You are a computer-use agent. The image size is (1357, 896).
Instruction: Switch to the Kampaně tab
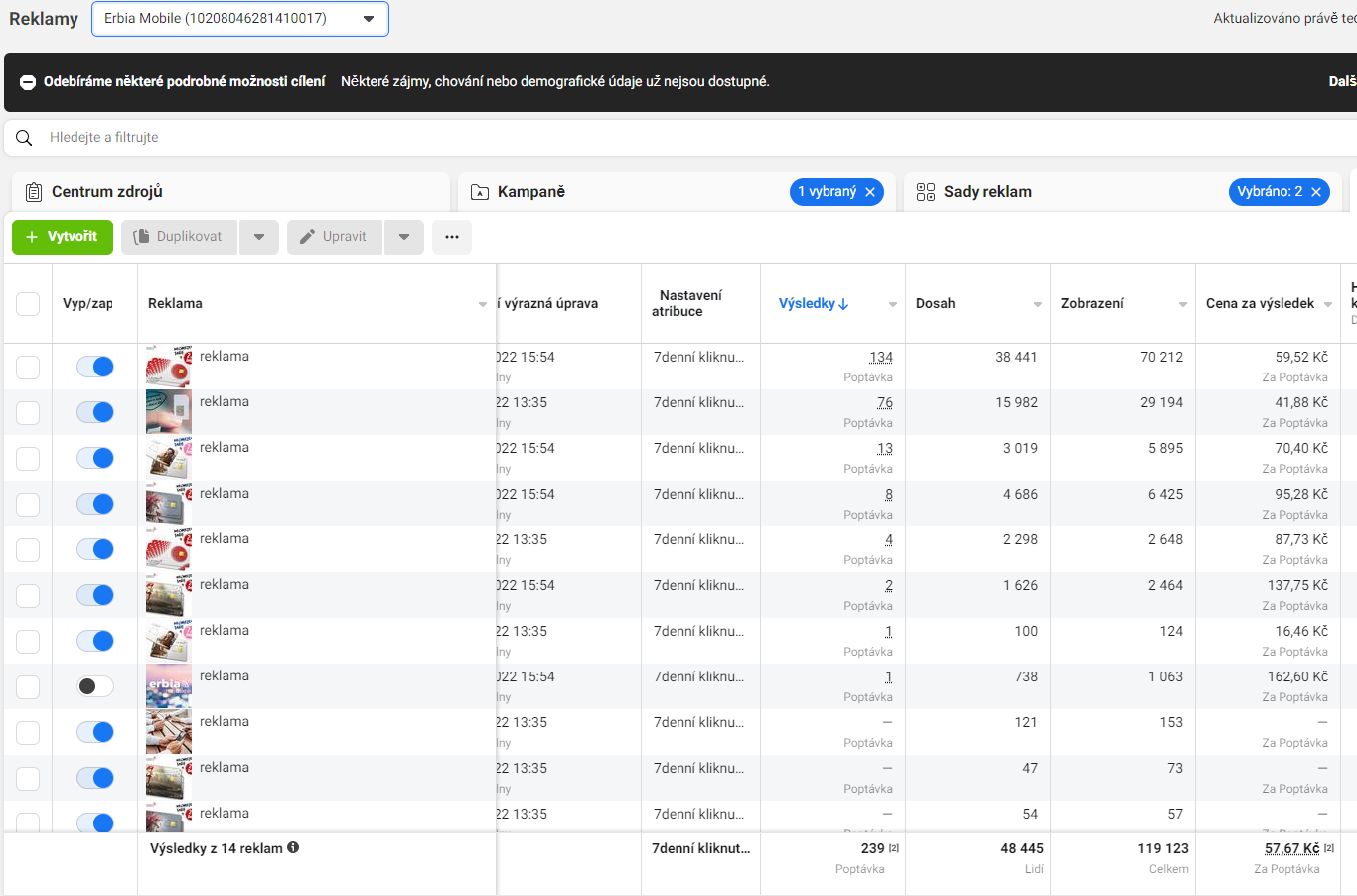tap(531, 192)
